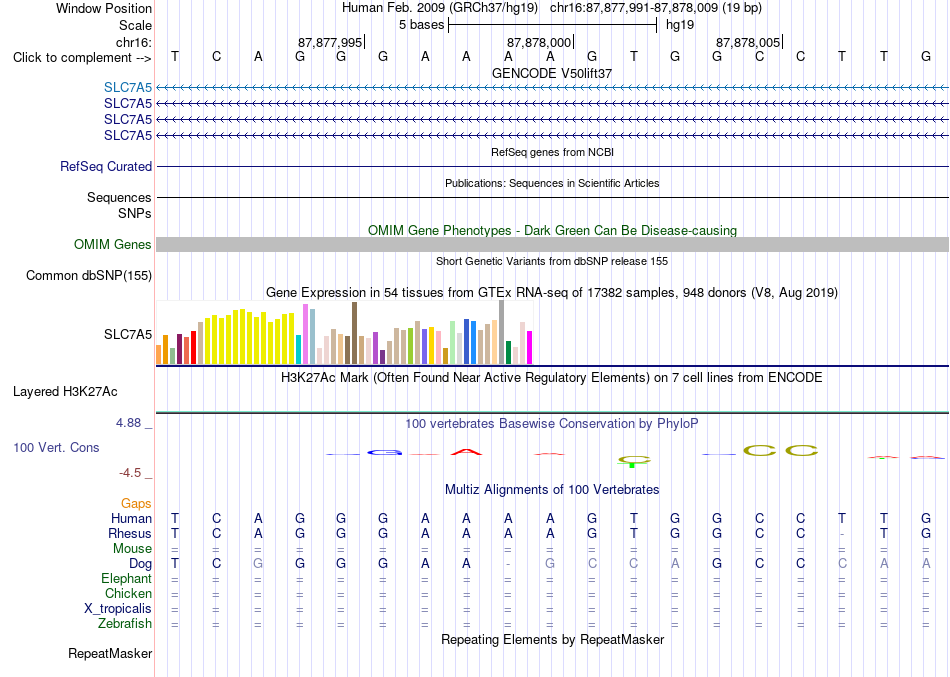Click the 'hg19' text next to scale bar

[680, 25]
